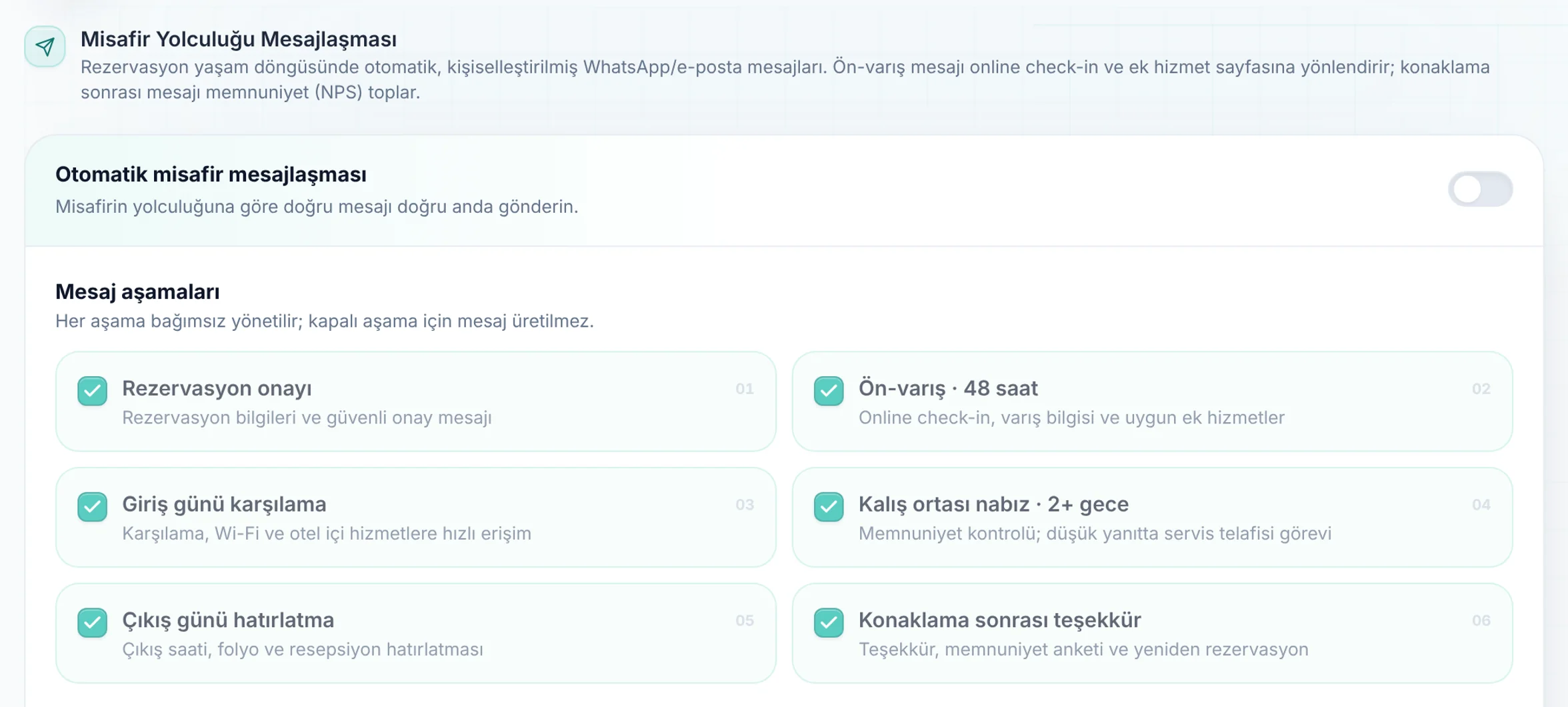Click the paper plane icon beside Misafir Yolculuğu Mesajlaşması
The width and height of the screenshot is (1568, 707).
coord(45,47)
